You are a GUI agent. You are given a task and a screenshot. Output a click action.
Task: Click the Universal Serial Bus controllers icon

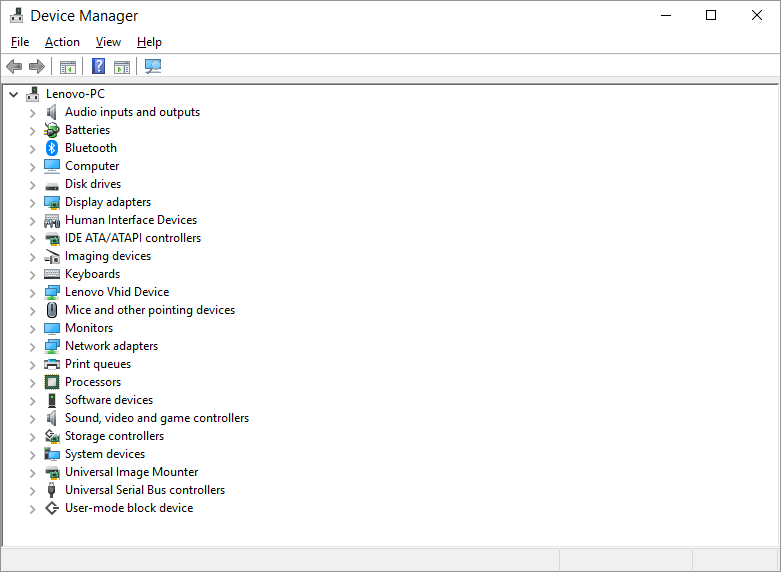click(52, 490)
